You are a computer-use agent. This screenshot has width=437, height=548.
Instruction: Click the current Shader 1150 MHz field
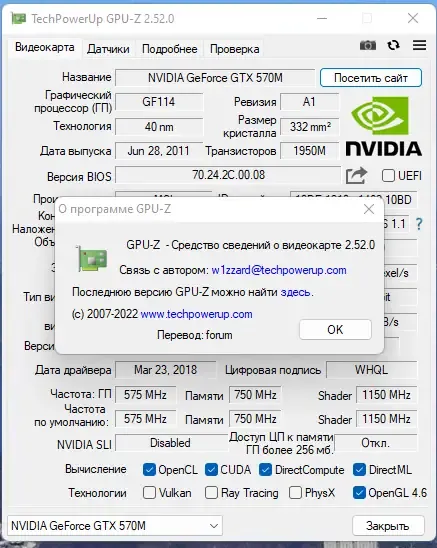(x=386, y=395)
